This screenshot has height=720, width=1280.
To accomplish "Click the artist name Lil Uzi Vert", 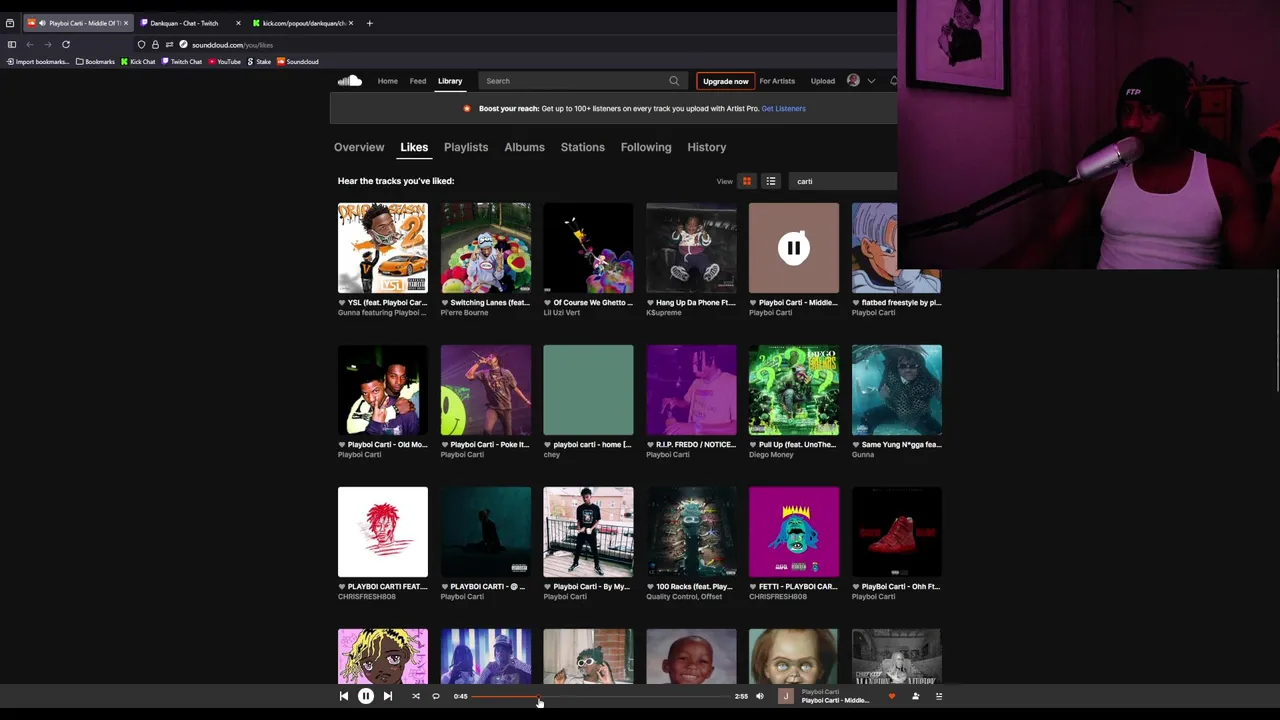I will coord(561,313).
